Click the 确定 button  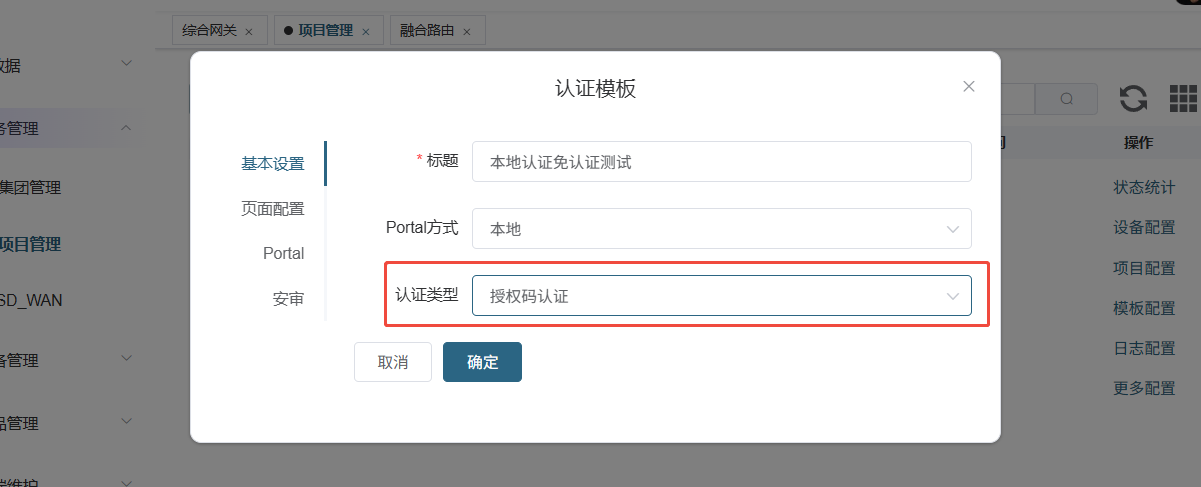coord(482,362)
